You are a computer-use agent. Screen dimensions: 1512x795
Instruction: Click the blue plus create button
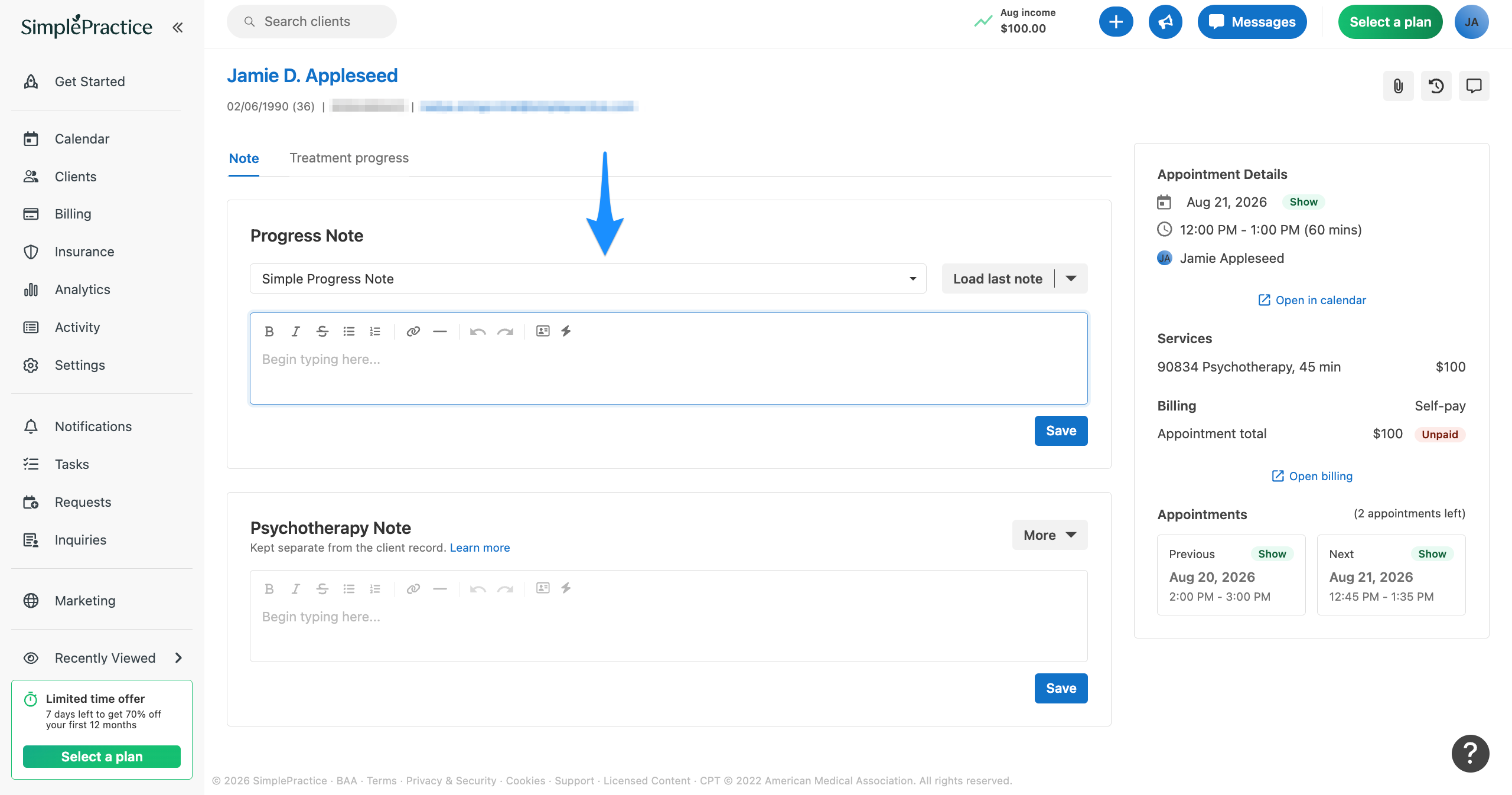[1116, 22]
